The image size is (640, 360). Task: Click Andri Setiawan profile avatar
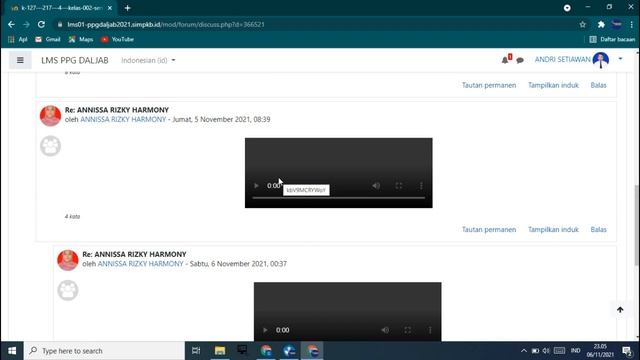pos(600,60)
